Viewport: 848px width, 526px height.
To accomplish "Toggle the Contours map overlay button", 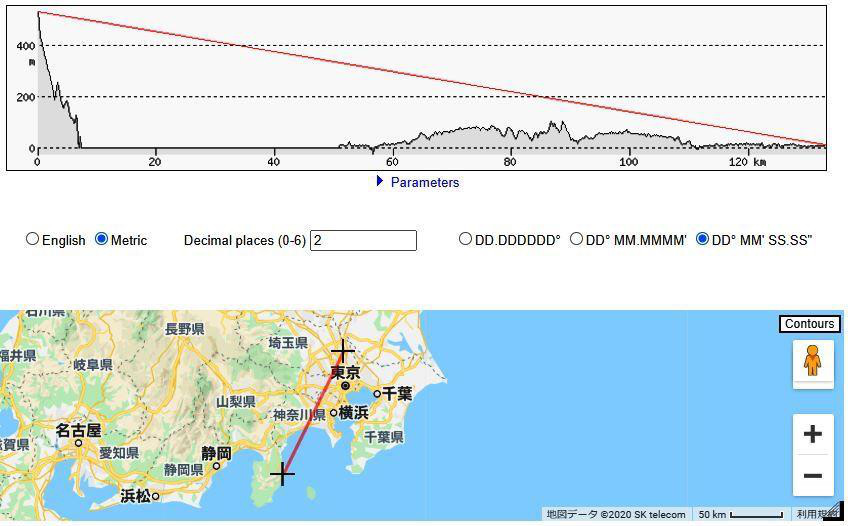I will click(808, 324).
